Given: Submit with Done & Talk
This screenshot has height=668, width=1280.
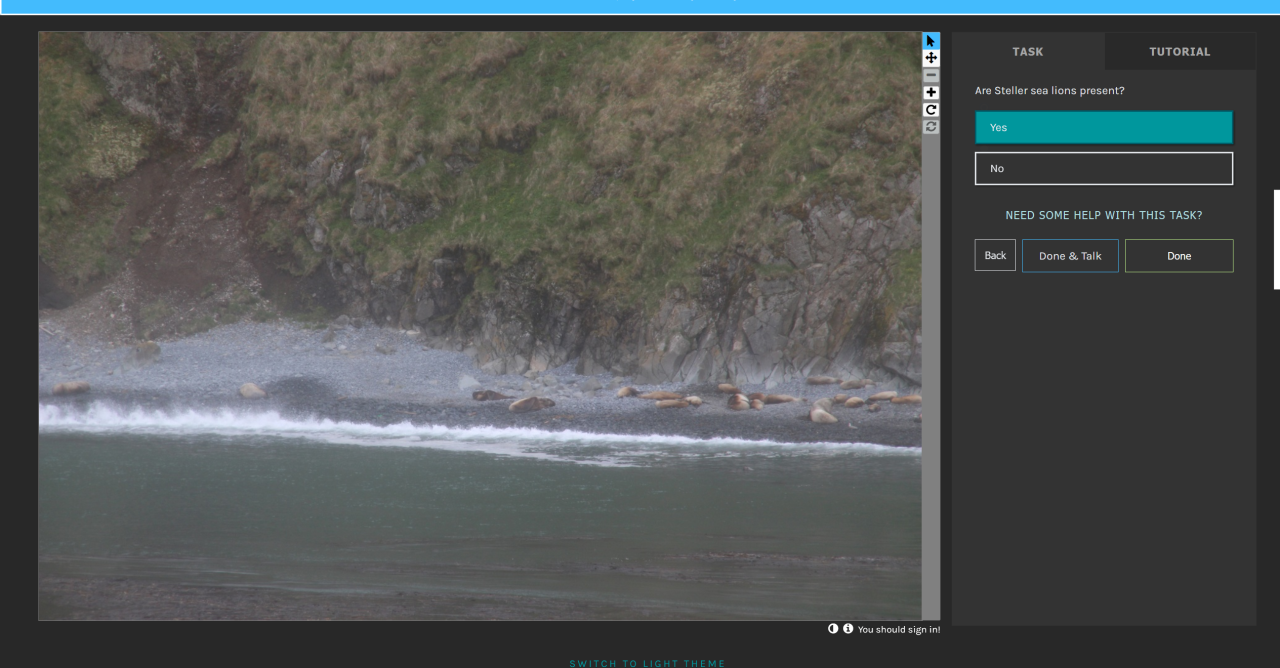Looking at the screenshot, I should point(1070,256).
